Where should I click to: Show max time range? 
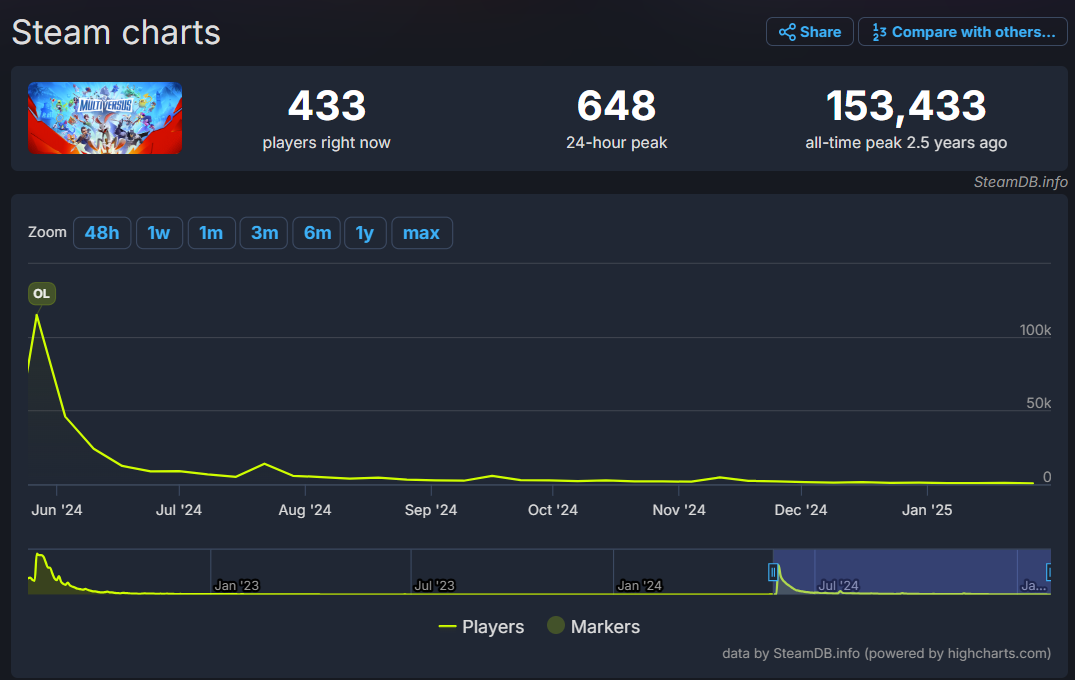coord(422,233)
